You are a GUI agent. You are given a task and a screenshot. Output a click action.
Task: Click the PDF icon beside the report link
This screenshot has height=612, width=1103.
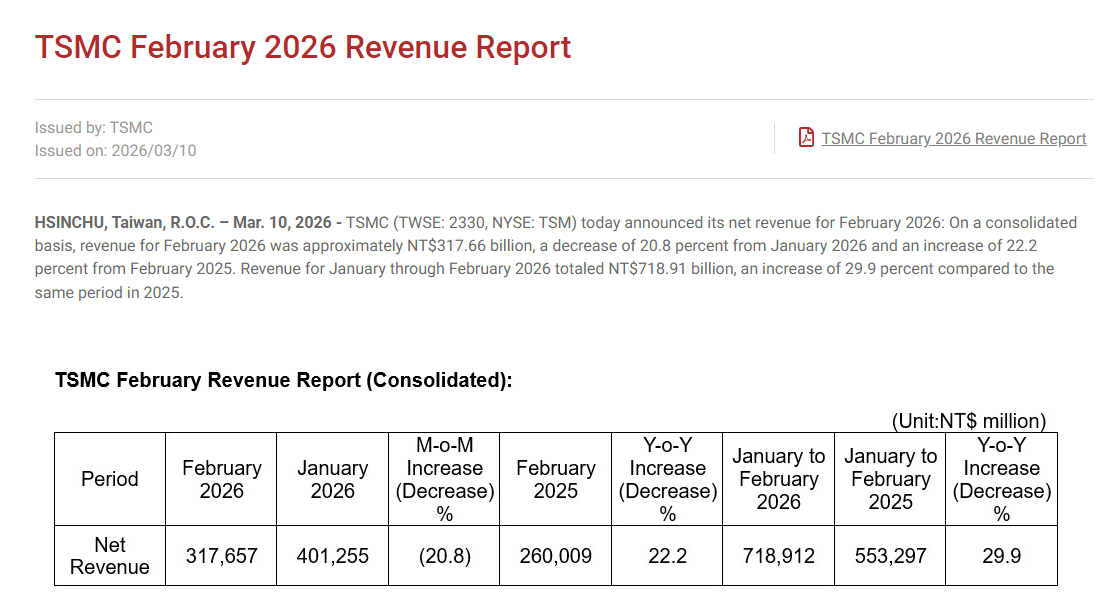pos(806,138)
